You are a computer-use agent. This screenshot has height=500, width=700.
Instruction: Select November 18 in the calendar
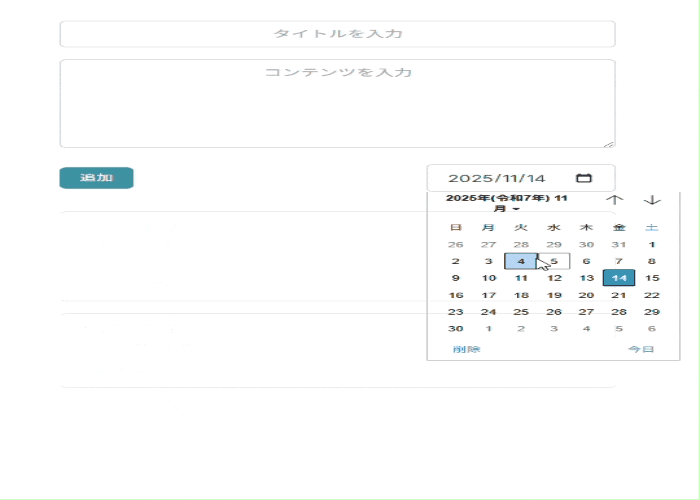click(521, 295)
